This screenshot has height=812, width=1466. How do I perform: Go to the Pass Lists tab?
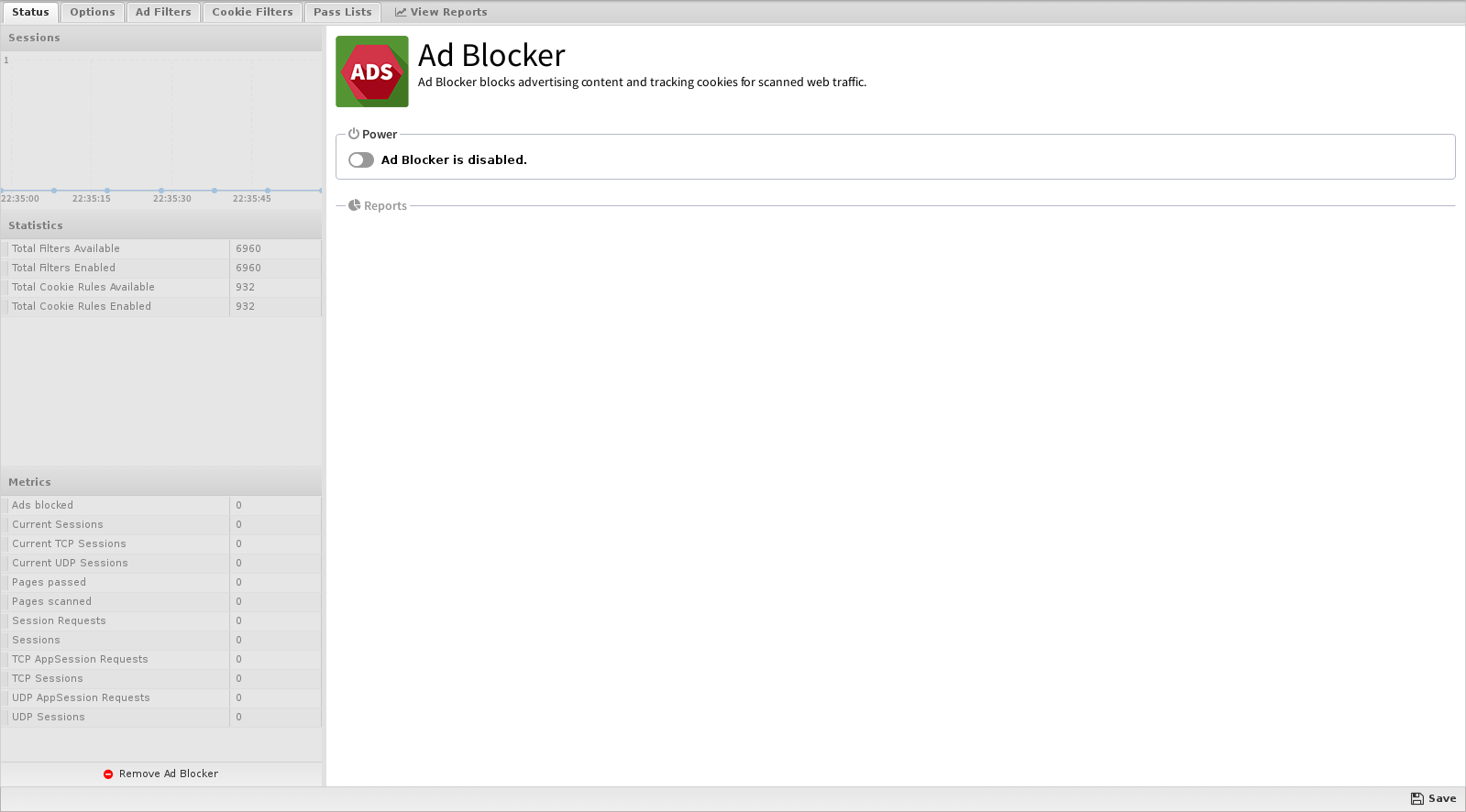pos(342,13)
